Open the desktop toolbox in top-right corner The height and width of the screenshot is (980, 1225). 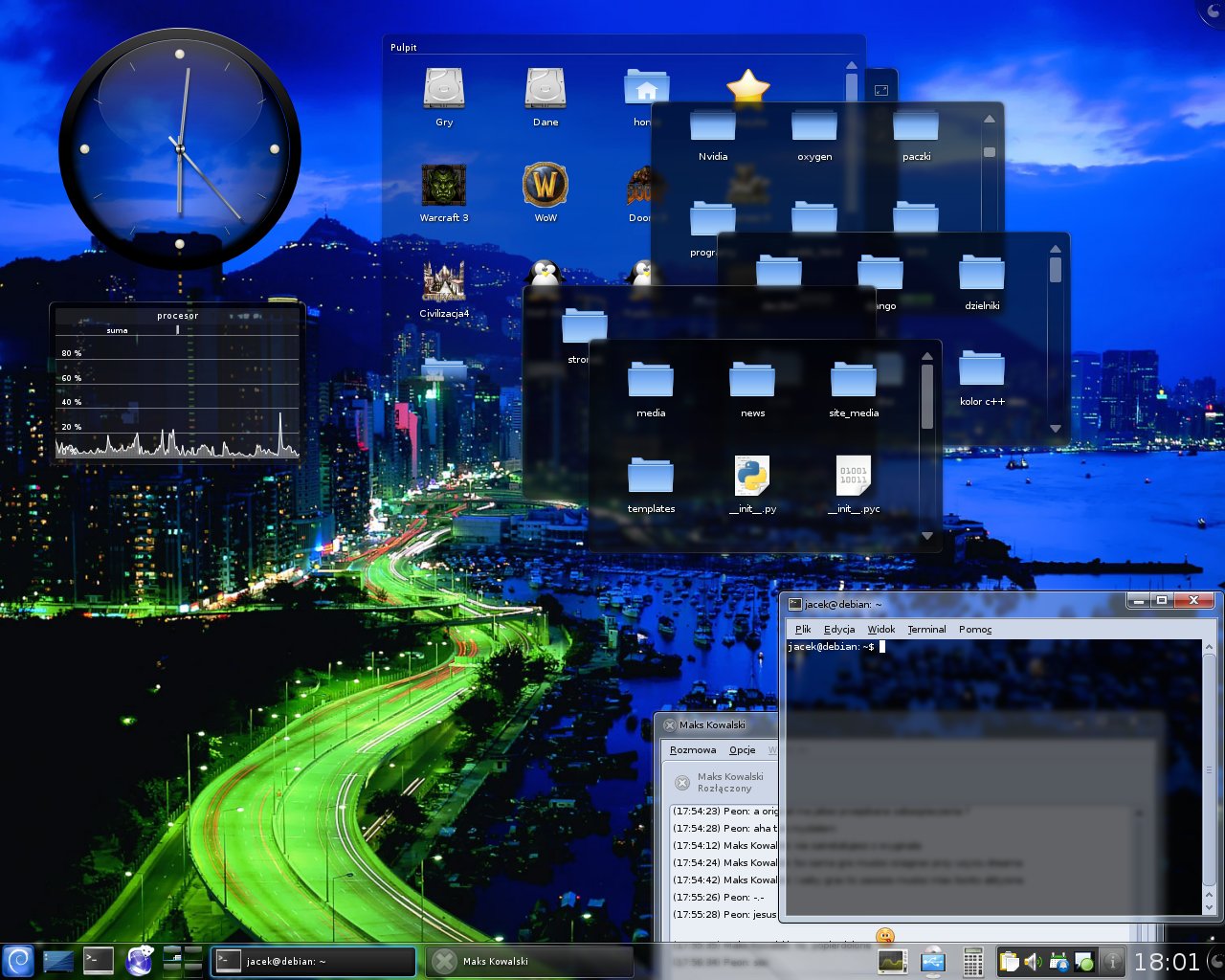click(x=1215, y=9)
